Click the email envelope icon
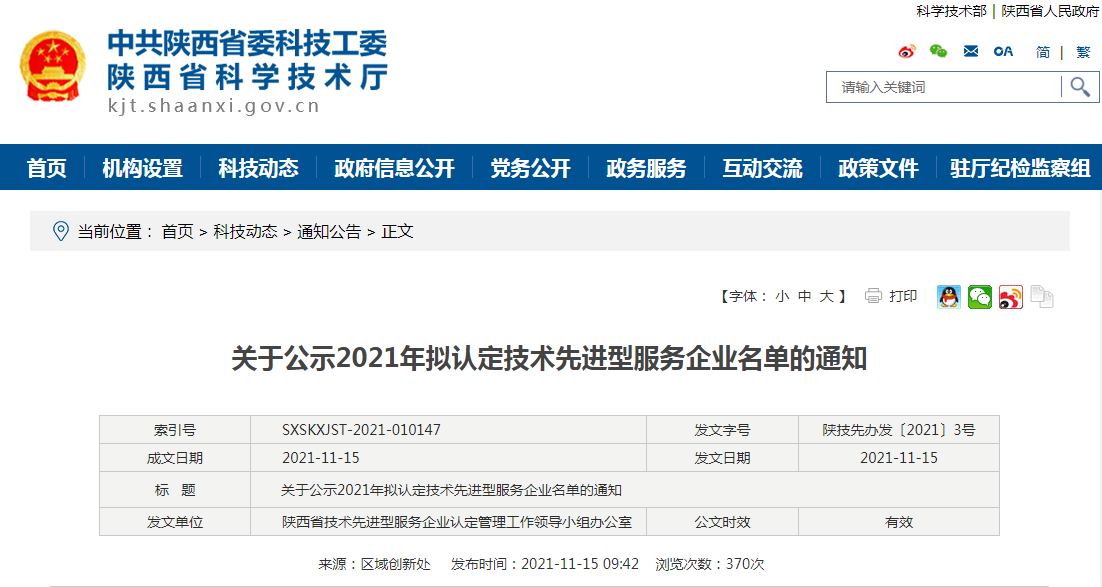 pyautogui.click(x=971, y=52)
